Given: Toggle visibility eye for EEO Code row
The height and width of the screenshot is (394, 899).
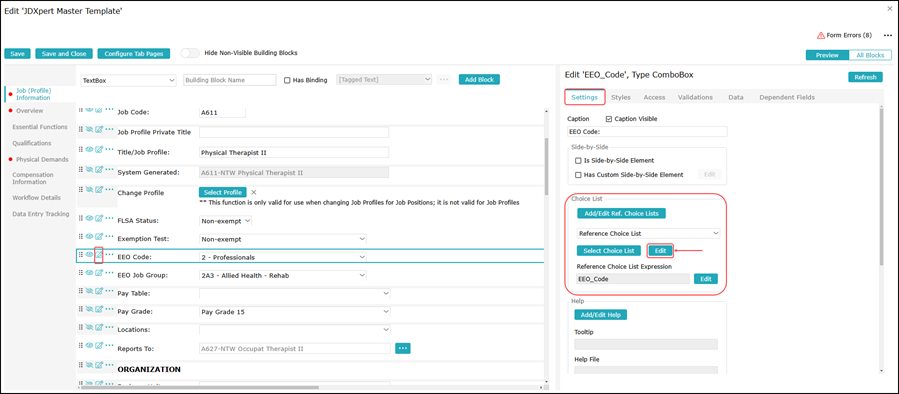Looking at the screenshot, I should [89, 255].
